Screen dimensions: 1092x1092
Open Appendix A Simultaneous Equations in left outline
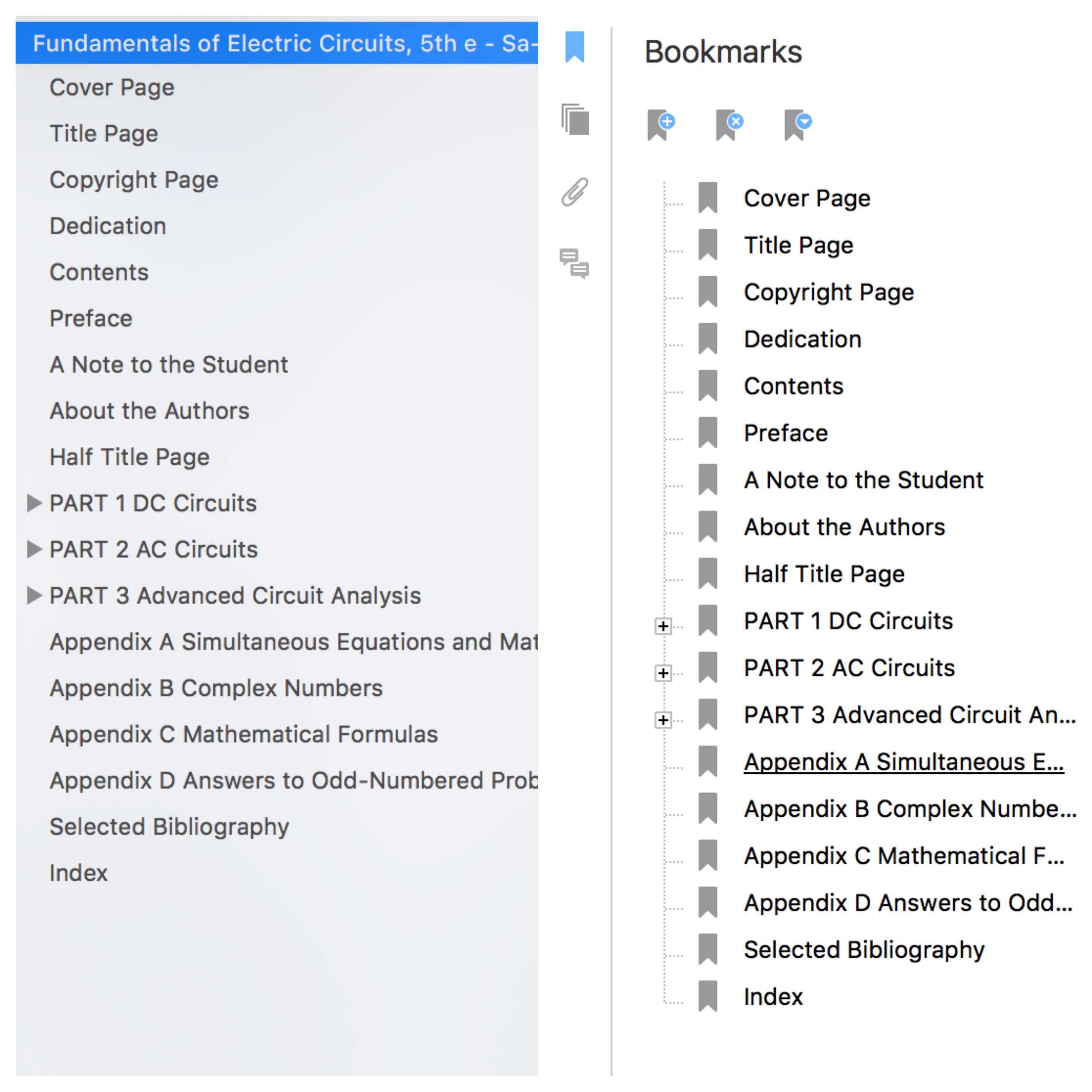[294, 642]
